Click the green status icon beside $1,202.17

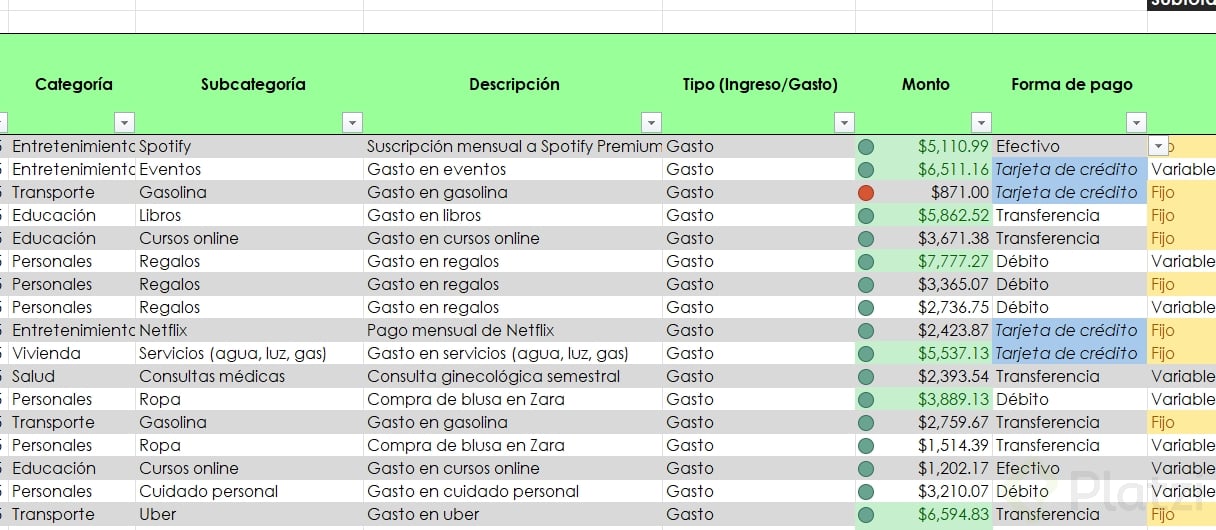coord(866,468)
